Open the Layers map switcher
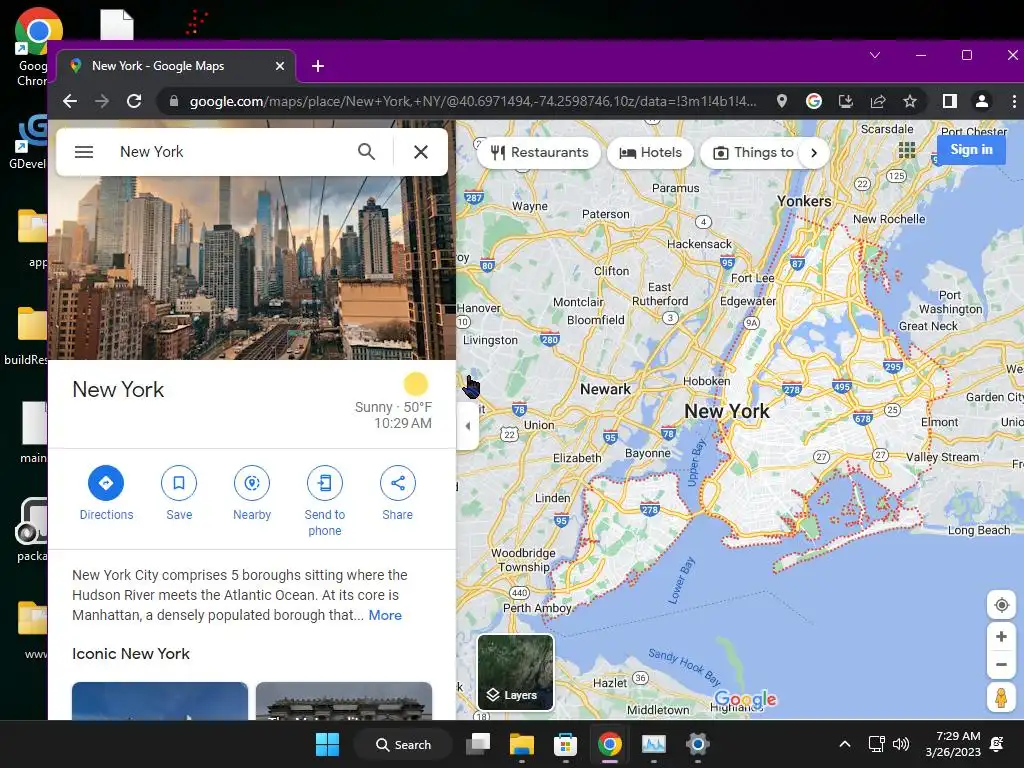This screenshot has height=768, width=1024. tap(515, 673)
